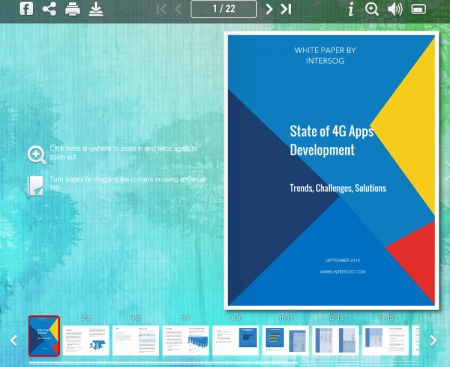
Task: Click the page number field 1 / 22
Action: (224, 9)
